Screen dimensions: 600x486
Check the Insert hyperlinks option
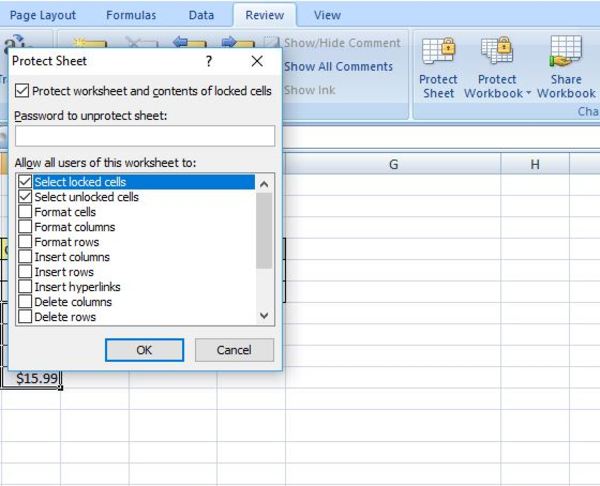click(25, 287)
